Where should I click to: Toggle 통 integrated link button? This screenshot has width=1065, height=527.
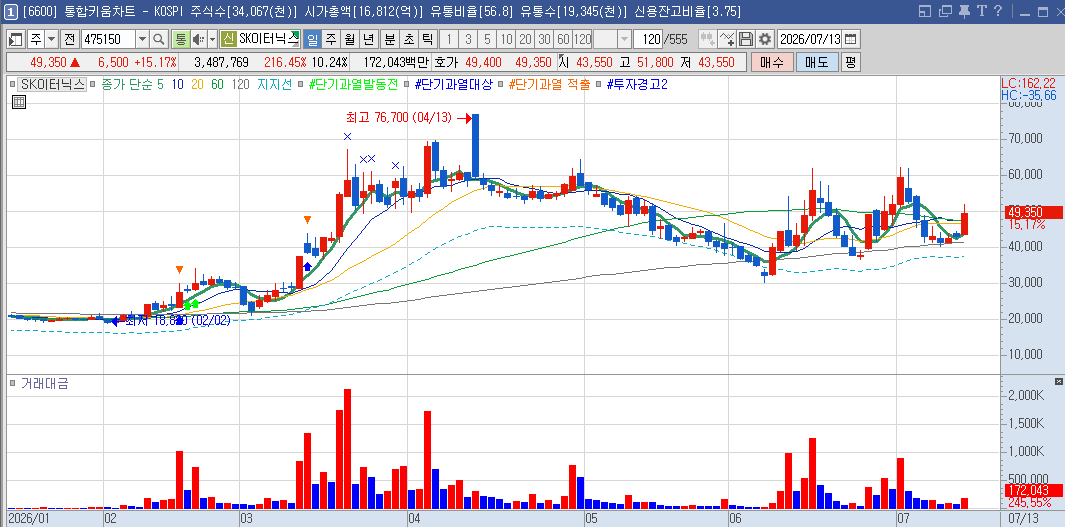(181, 39)
